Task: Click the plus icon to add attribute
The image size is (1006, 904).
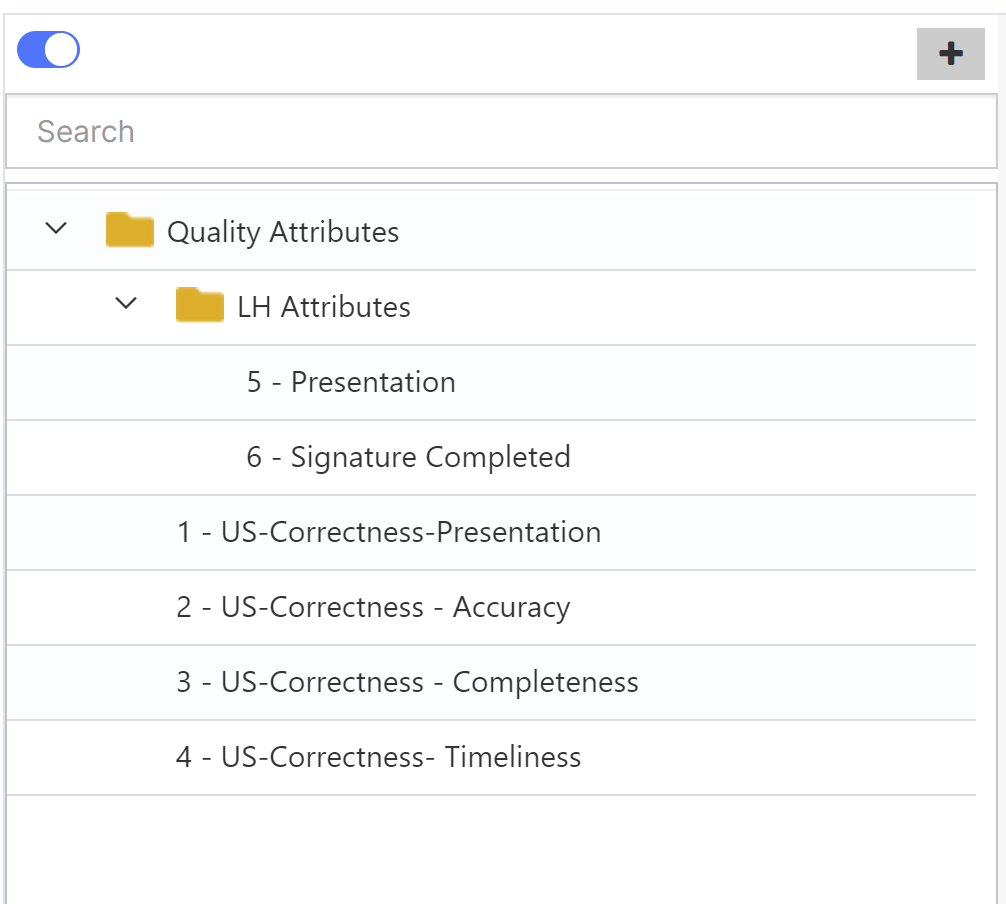Action: click(x=951, y=54)
